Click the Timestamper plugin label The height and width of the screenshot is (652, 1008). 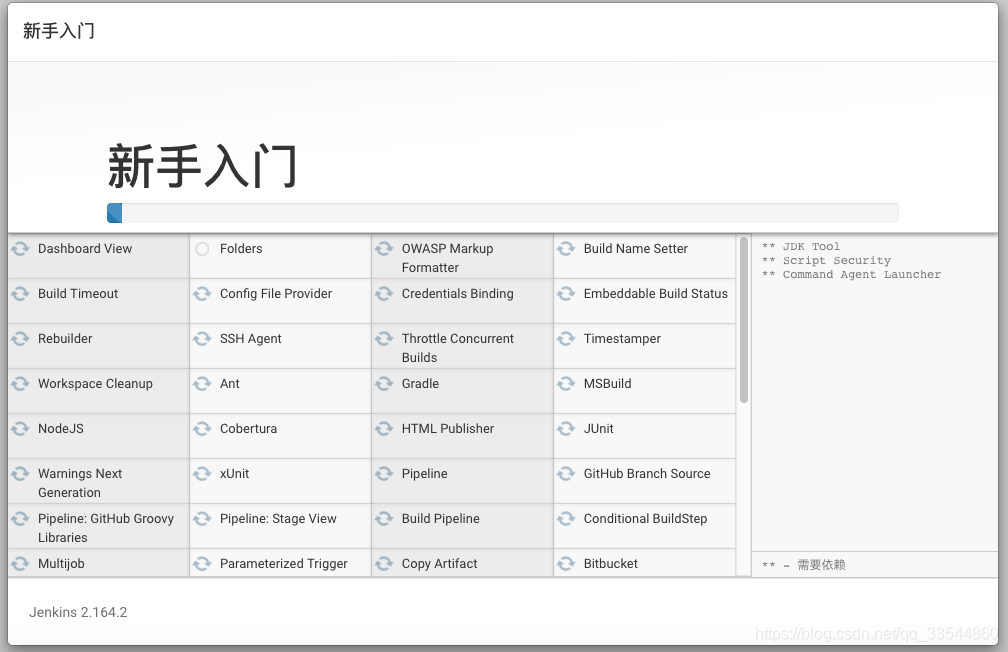pyautogui.click(x=622, y=339)
